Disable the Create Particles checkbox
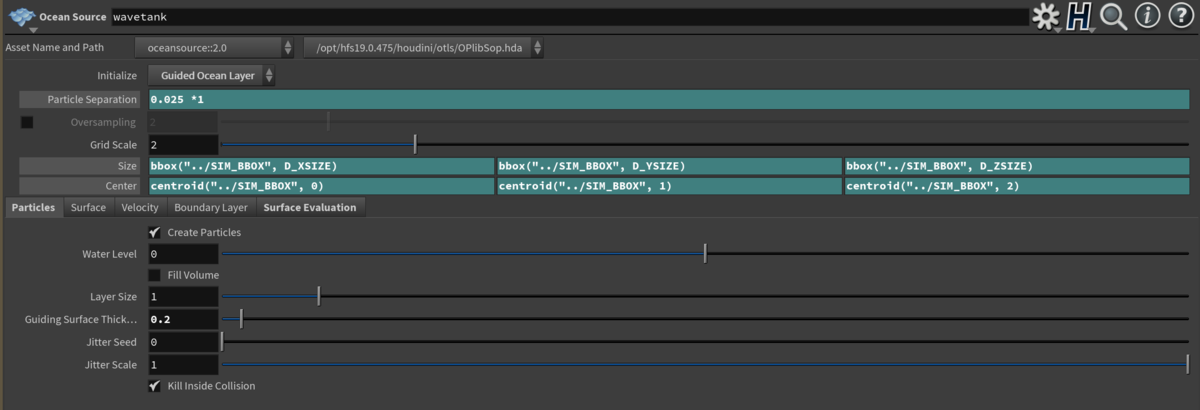Image resolution: width=1200 pixels, height=410 pixels. (x=155, y=232)
